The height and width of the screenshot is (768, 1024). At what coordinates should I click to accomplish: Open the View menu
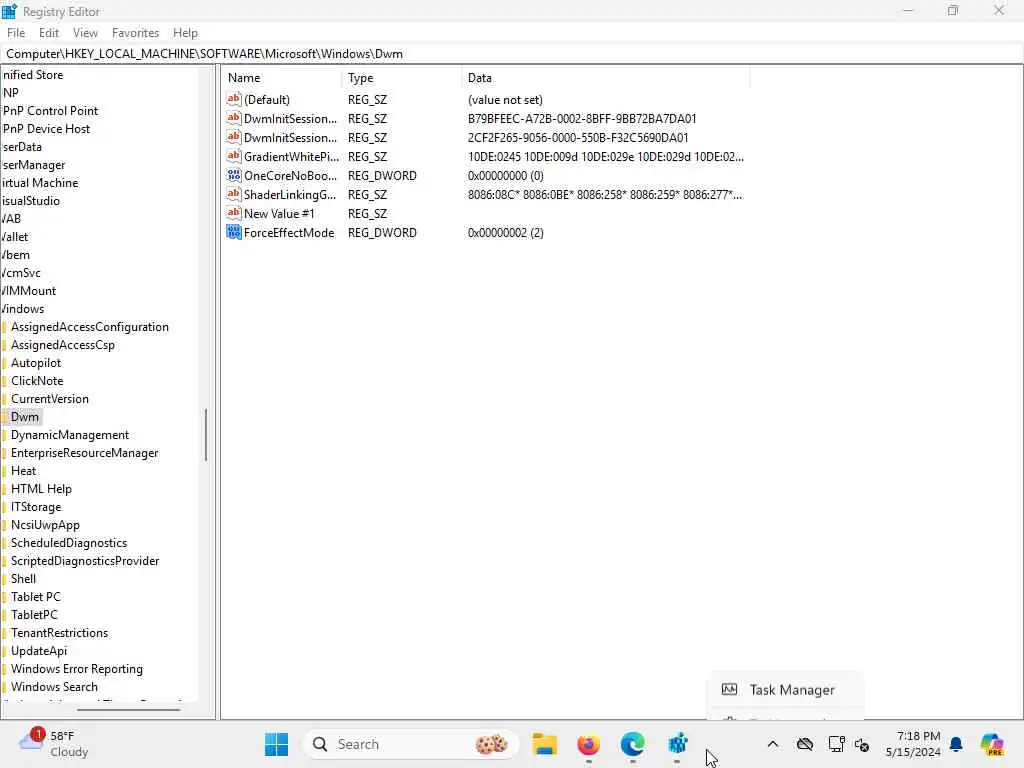[85, 33]
